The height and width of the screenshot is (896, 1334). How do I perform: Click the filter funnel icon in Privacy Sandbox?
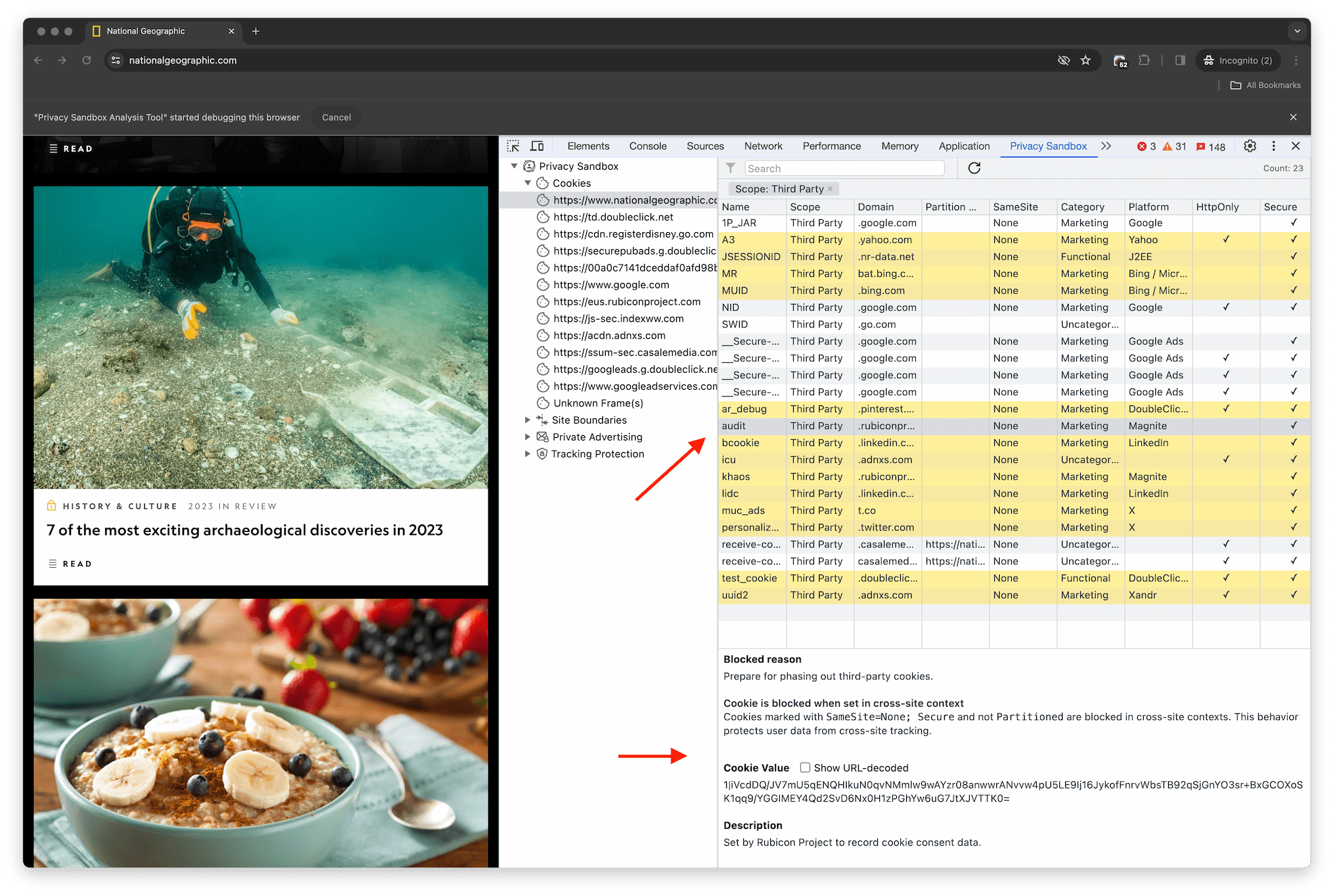click(x=730, y=168)
